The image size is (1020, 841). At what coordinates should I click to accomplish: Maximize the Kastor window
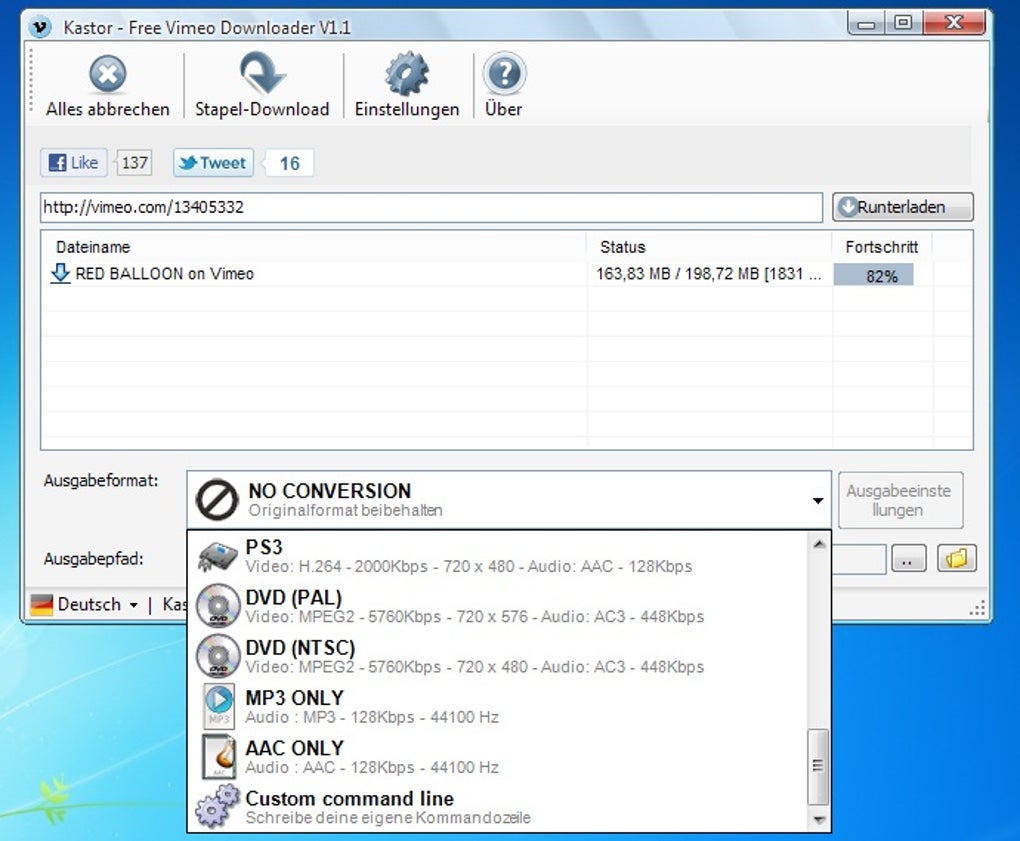coord(903,24)
